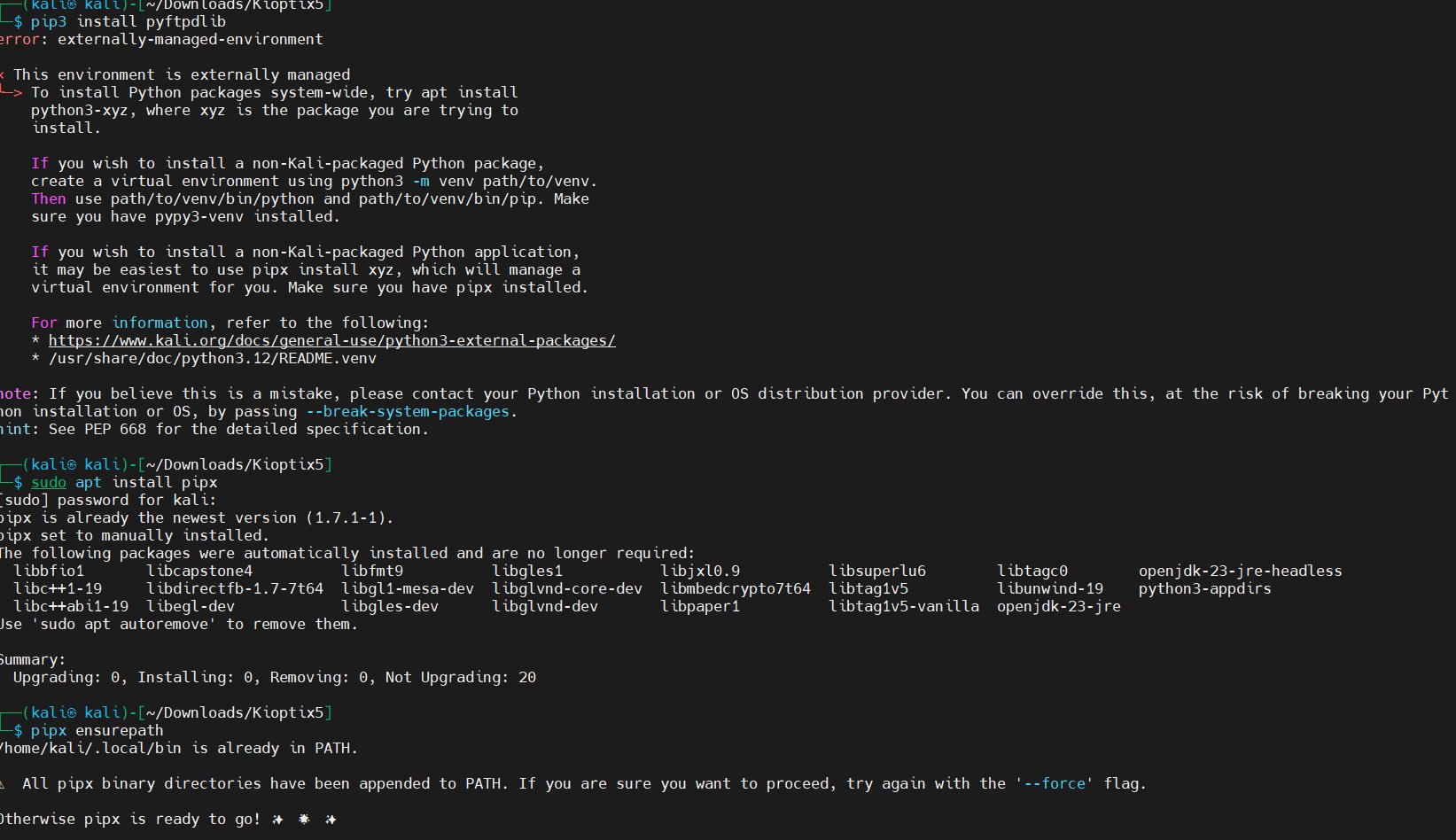Click the "libbfio1" package name
1456x840 pixels.
coord(49,571)
